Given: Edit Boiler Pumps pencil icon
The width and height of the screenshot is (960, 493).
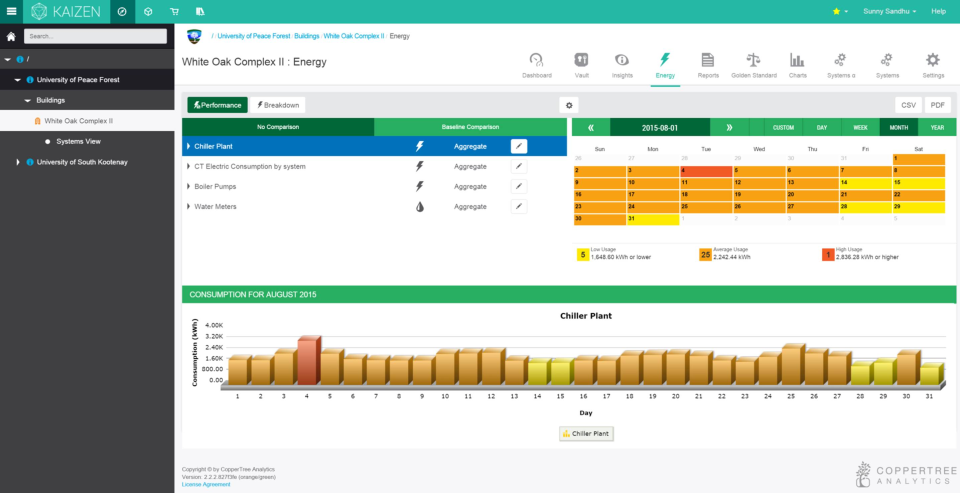Looking at the screenshot, I should point(519,186).
